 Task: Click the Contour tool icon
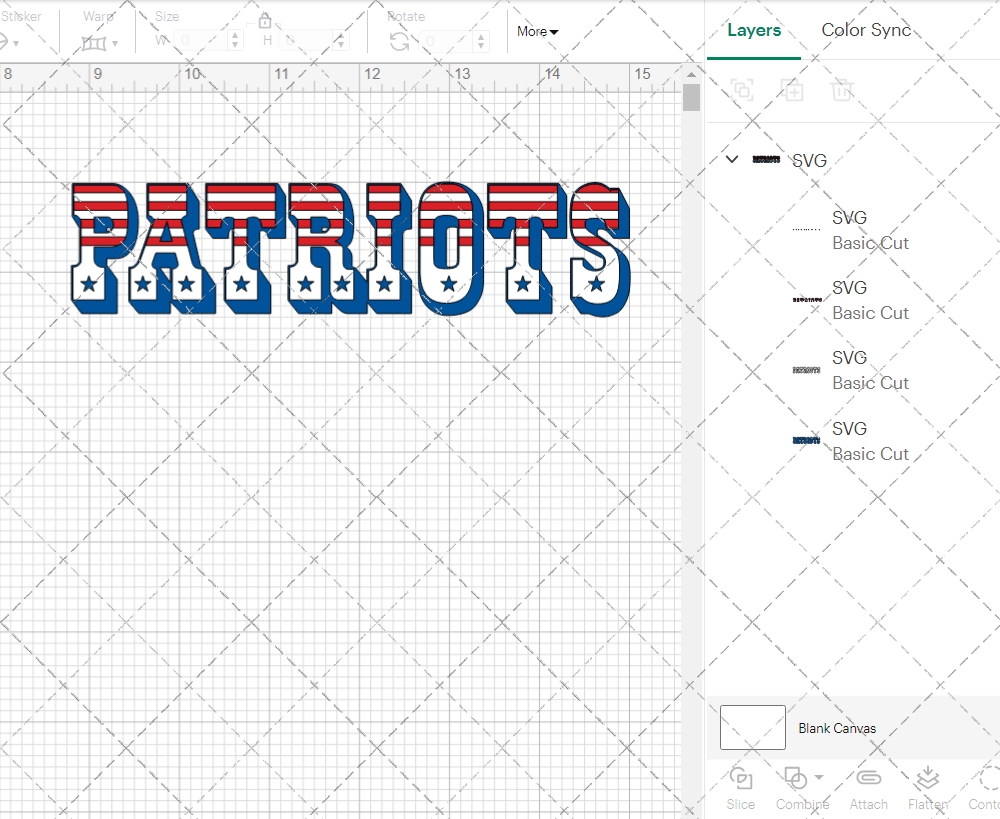pyautogui.click(x=989, y=778)
